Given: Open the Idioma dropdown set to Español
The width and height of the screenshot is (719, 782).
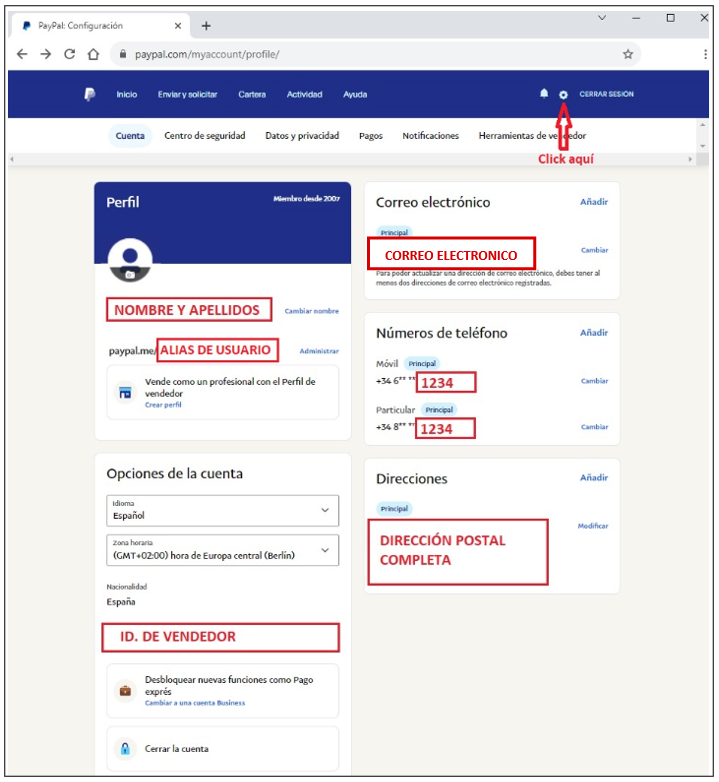Looking at the screenshot, I should (222, 510).
